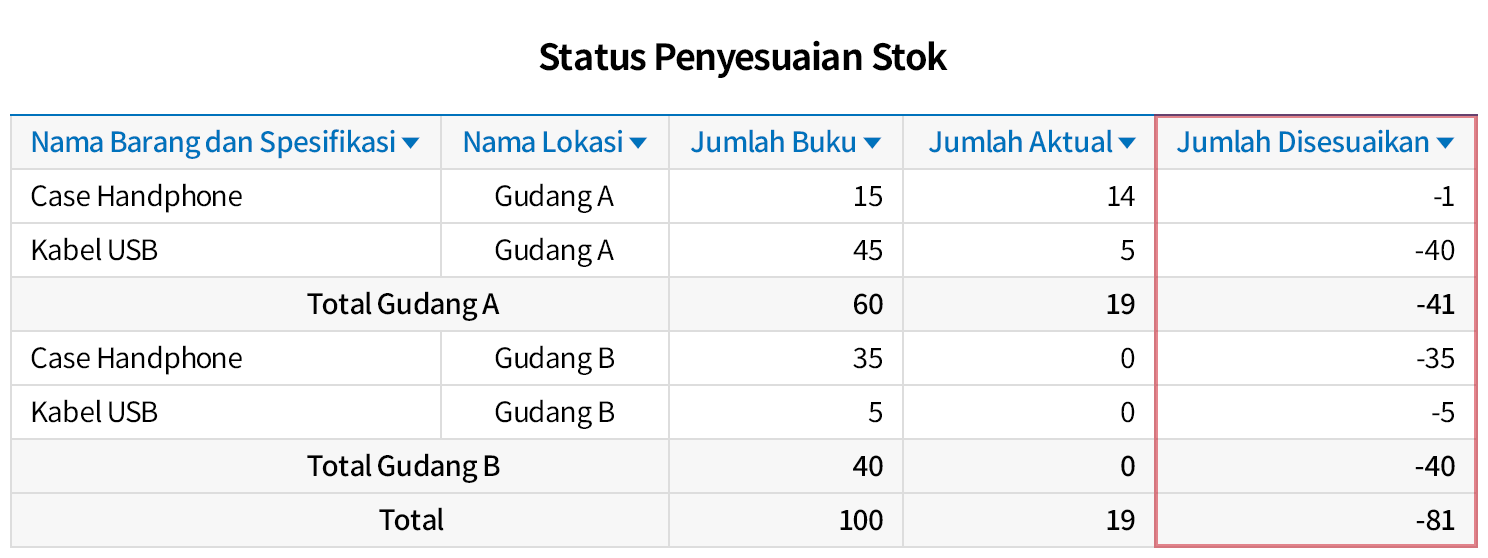Select Kabel USB in the Gudang B row
Image resolution: width=1488 pixels, height=558 pixels.
[94, 412]
